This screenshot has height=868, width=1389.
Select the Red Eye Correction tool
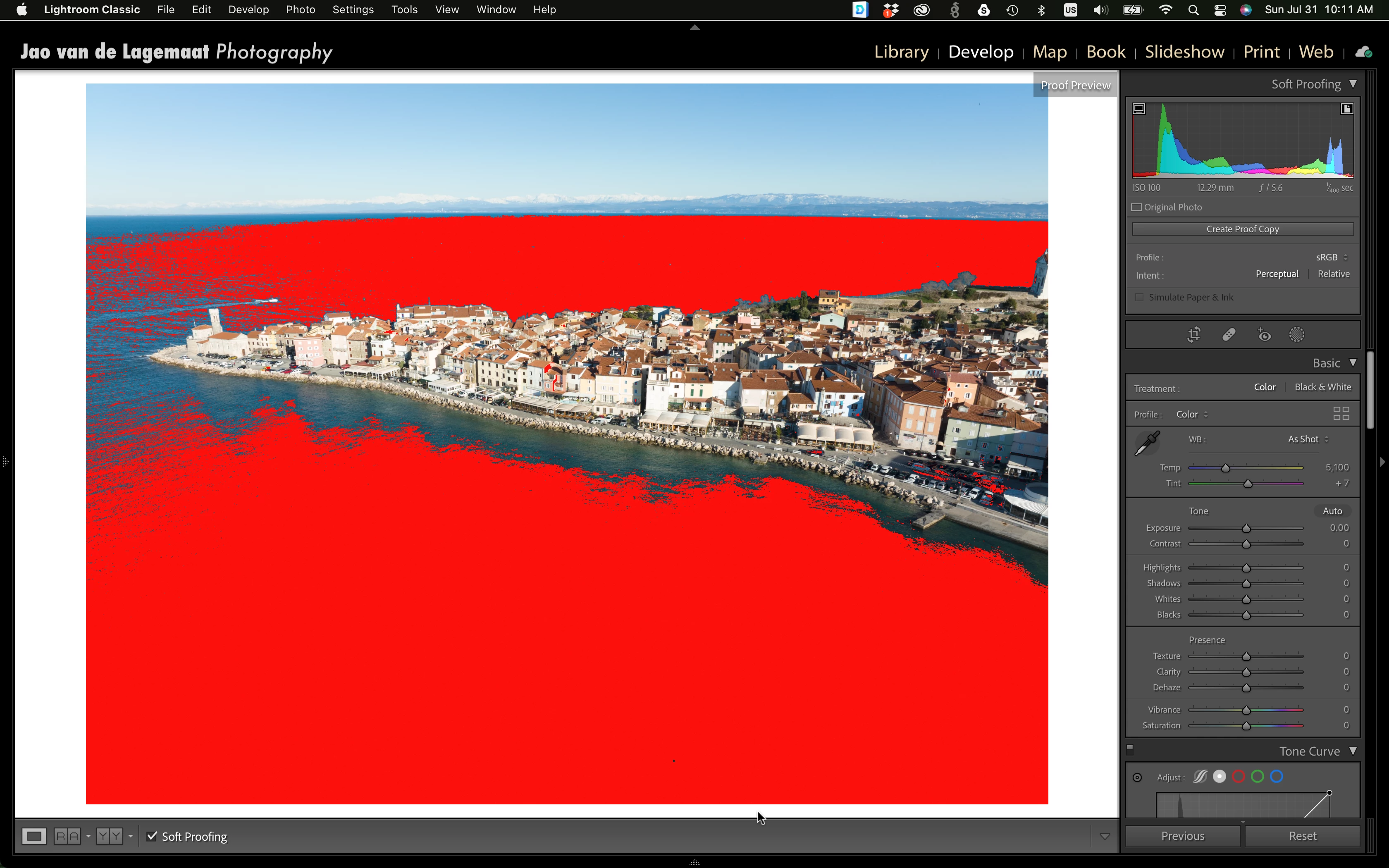[1264, 335]
